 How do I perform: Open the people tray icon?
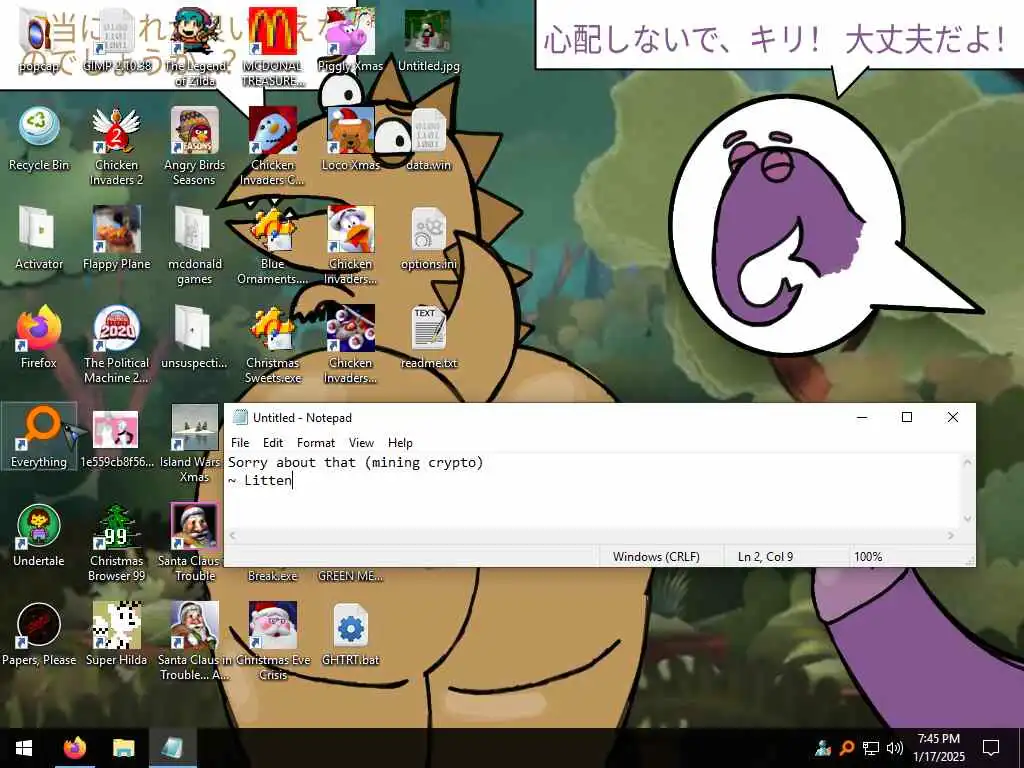[x=823, y=748]
